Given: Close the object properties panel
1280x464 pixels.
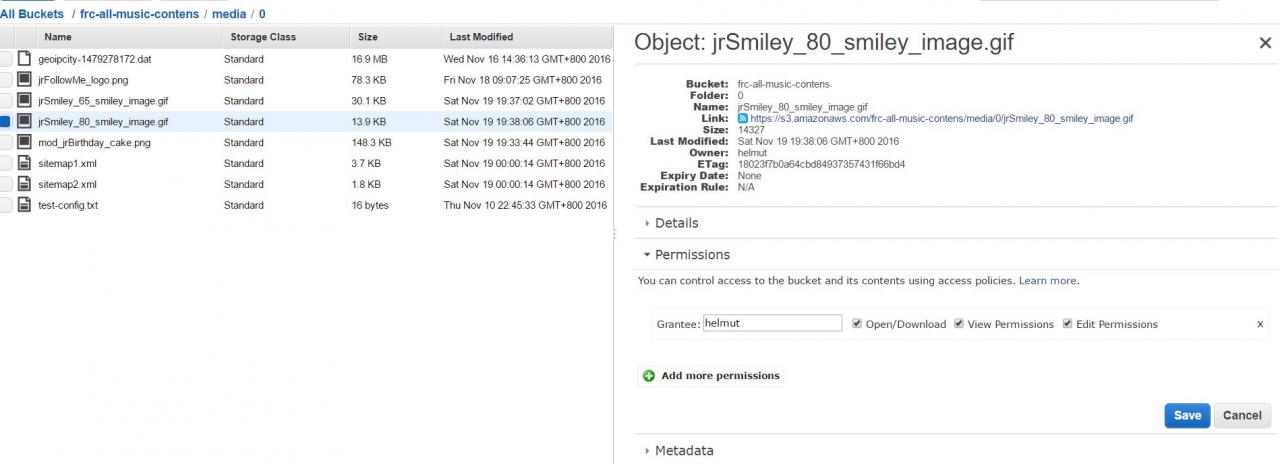Looking at the screenshot, I should click(1265, 43).
